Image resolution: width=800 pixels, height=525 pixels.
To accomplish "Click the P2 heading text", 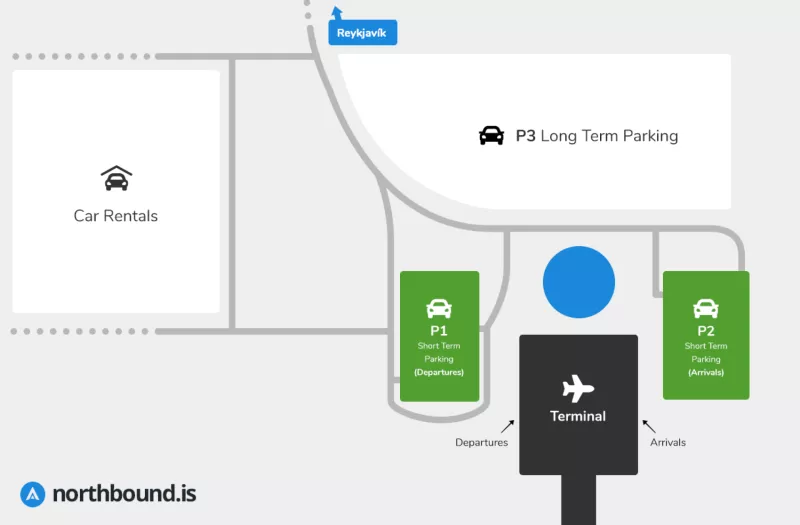I will tap(706, 331).
